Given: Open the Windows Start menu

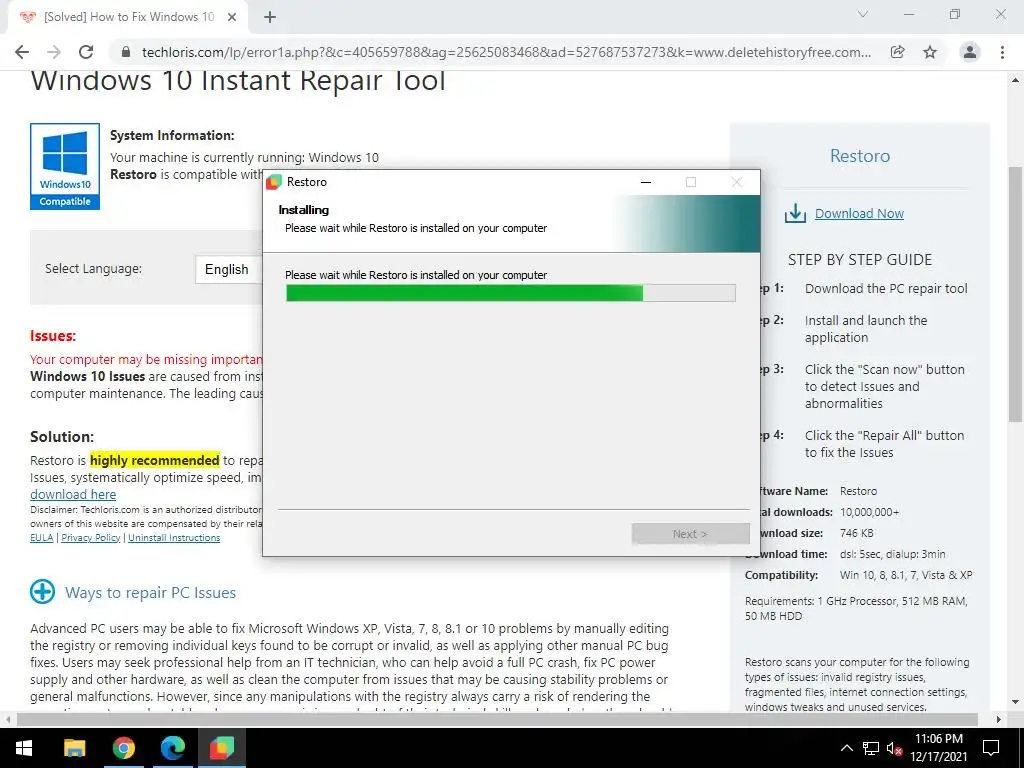Looking at the screenshot, I should [24, 748].
